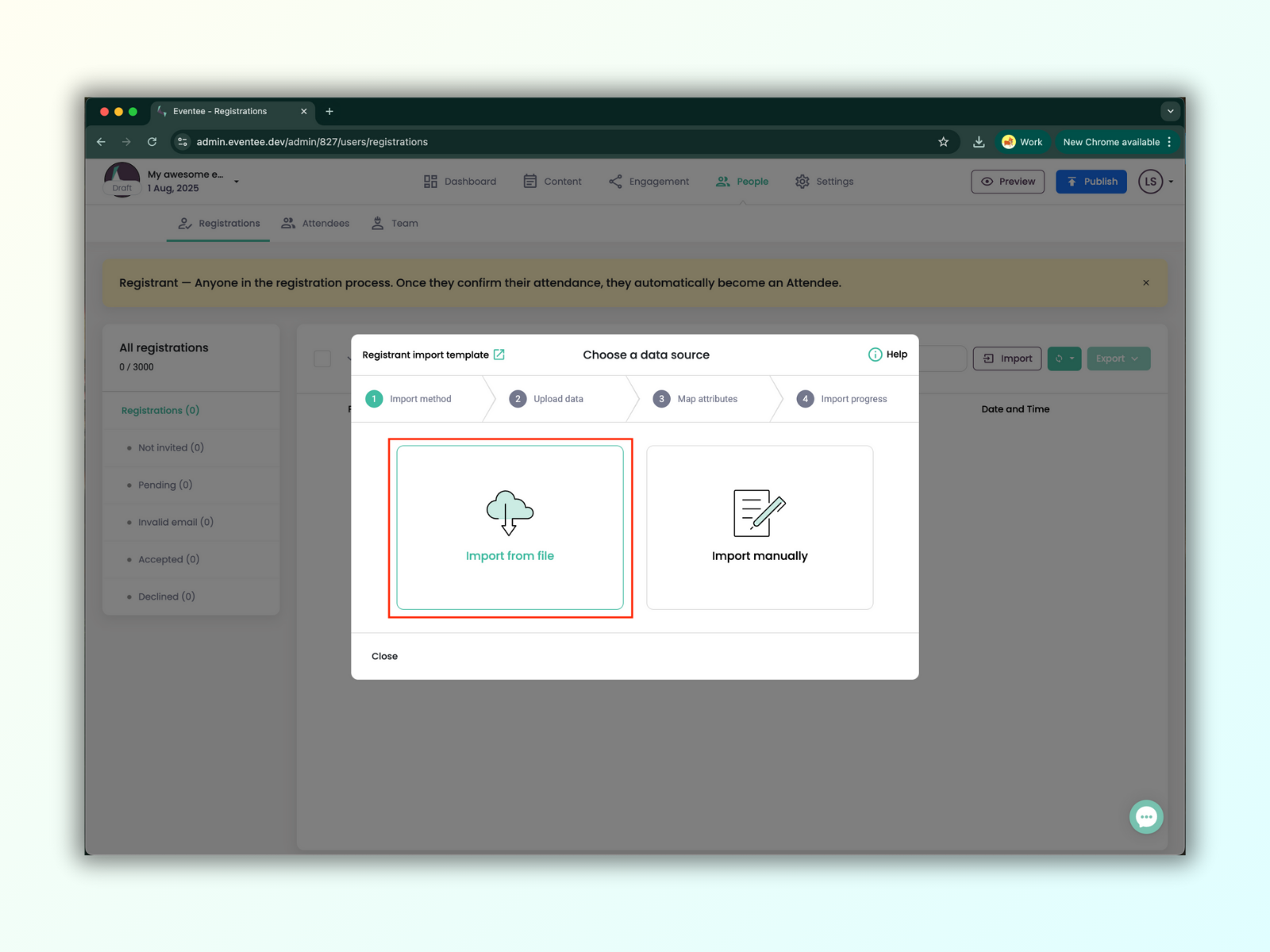Publish the event
This screenshot has width=1270, height=952.
point(1091,182)
